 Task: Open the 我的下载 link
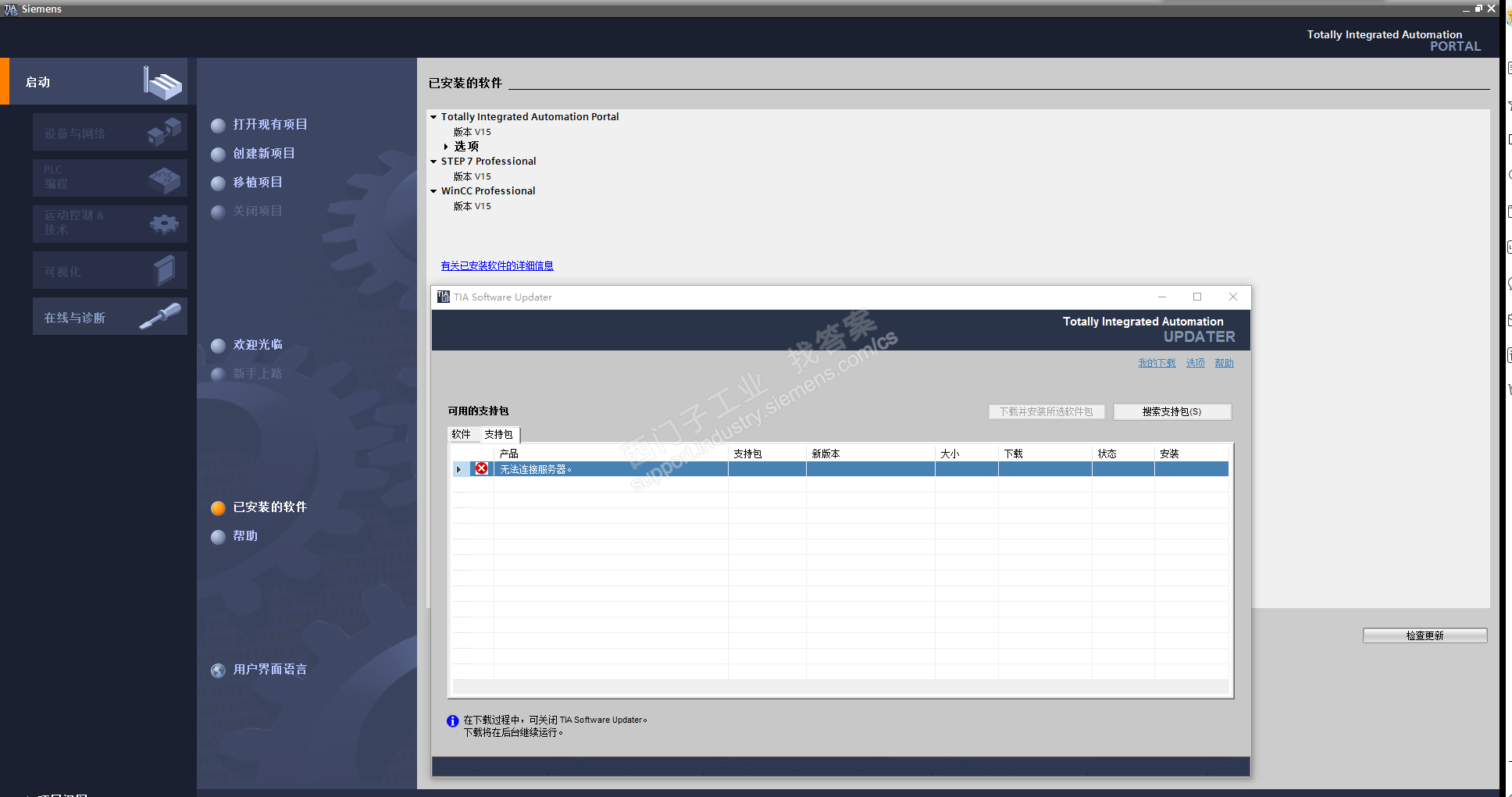(1157, 363)
